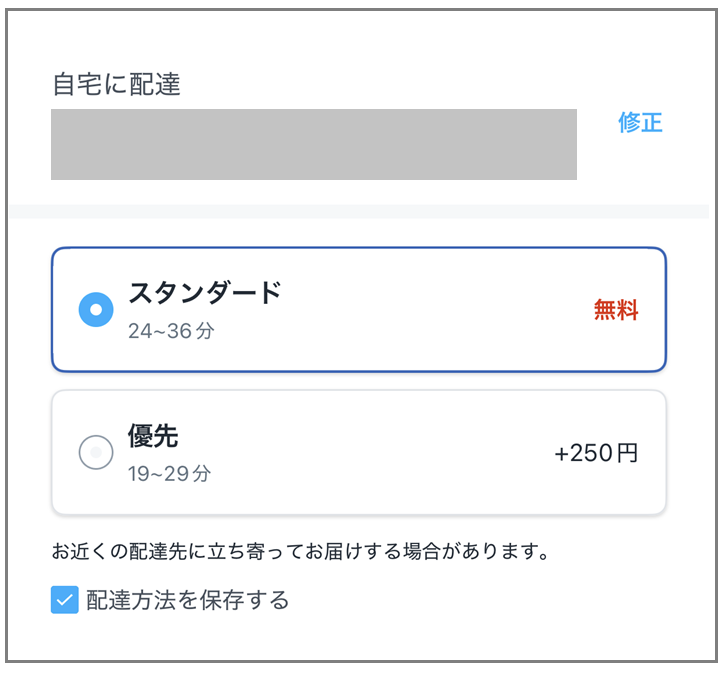Click the blue filled radio dot icon

tap(96, 310)
